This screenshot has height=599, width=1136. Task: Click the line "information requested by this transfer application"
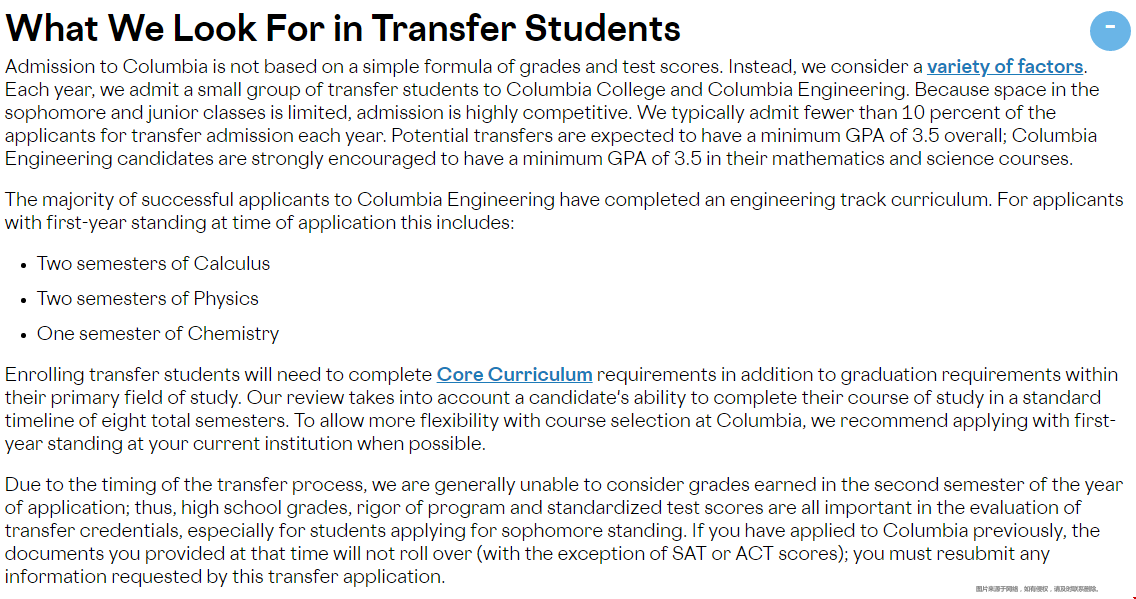coord(225,577)
